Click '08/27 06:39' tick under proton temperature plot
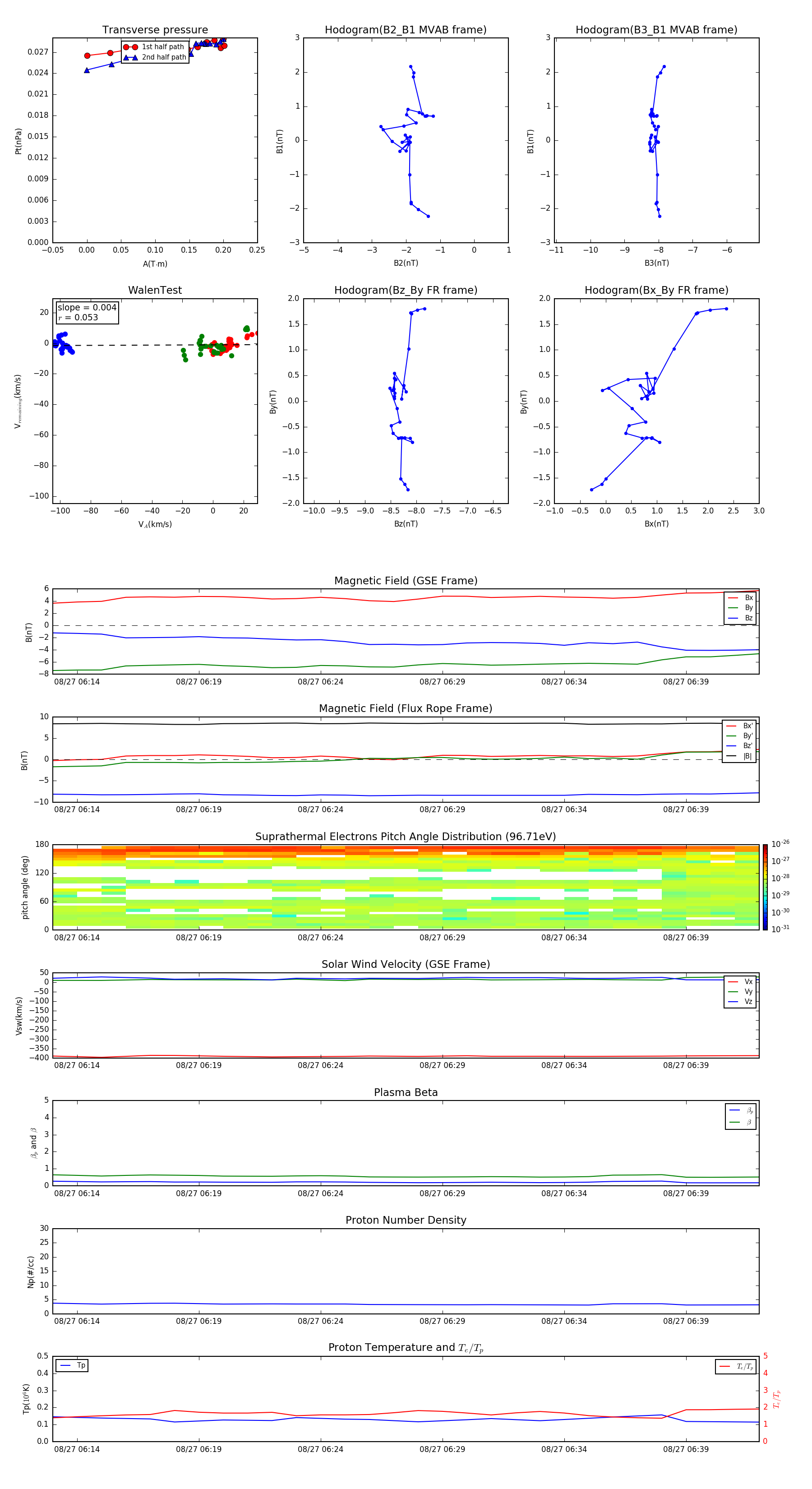Screen dimensions: 812x1489 [685, 1449]
